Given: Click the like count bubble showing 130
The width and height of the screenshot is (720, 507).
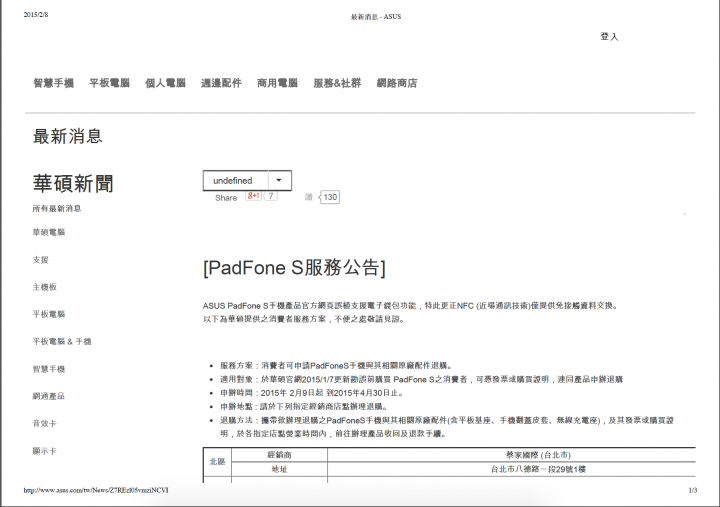Looking at the screenshot, I should (329, 197).
